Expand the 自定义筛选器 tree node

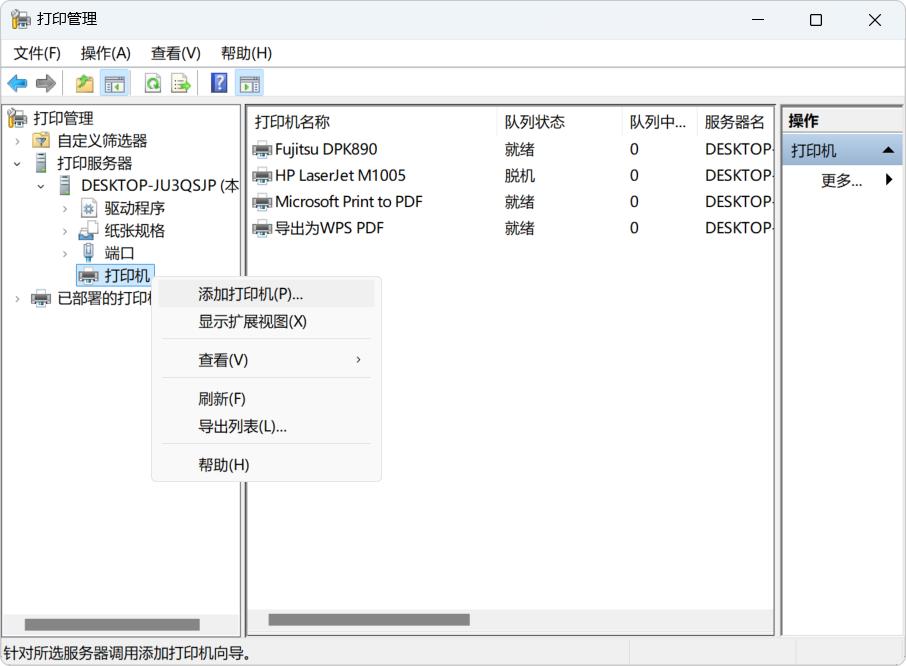click(x=17, y=141)
